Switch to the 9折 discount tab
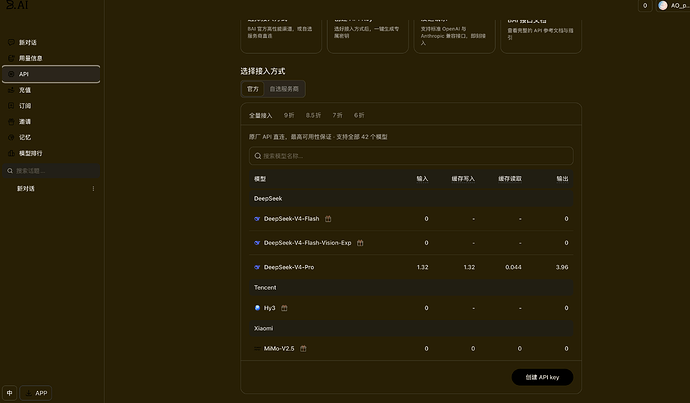 (289, 115)
